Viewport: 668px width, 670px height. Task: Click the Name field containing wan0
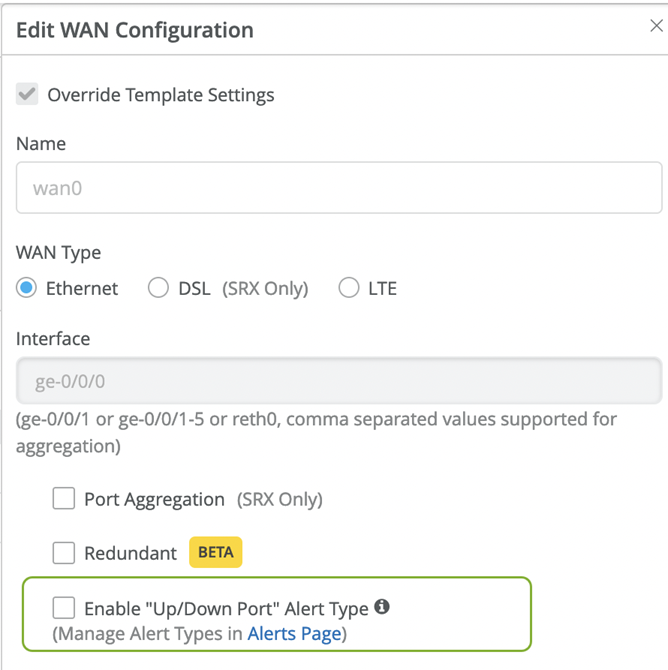coord(338,188)
